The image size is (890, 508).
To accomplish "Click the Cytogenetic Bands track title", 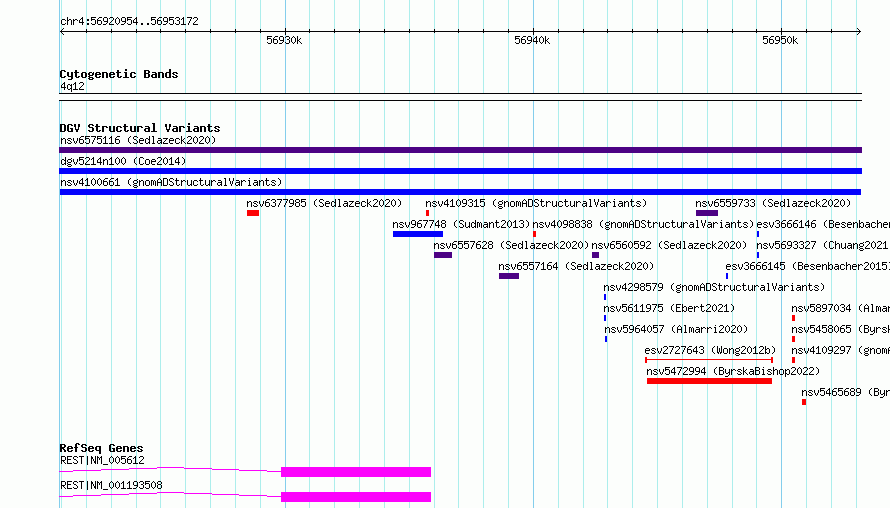I will pyautogui.click(x=119, y=74).
